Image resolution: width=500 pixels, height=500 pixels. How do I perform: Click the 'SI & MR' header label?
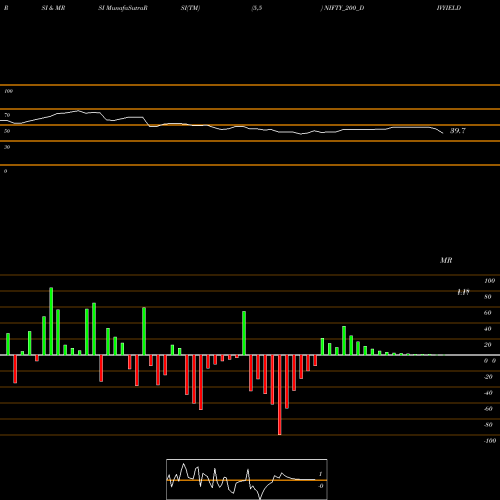click(x=53, y=8)
